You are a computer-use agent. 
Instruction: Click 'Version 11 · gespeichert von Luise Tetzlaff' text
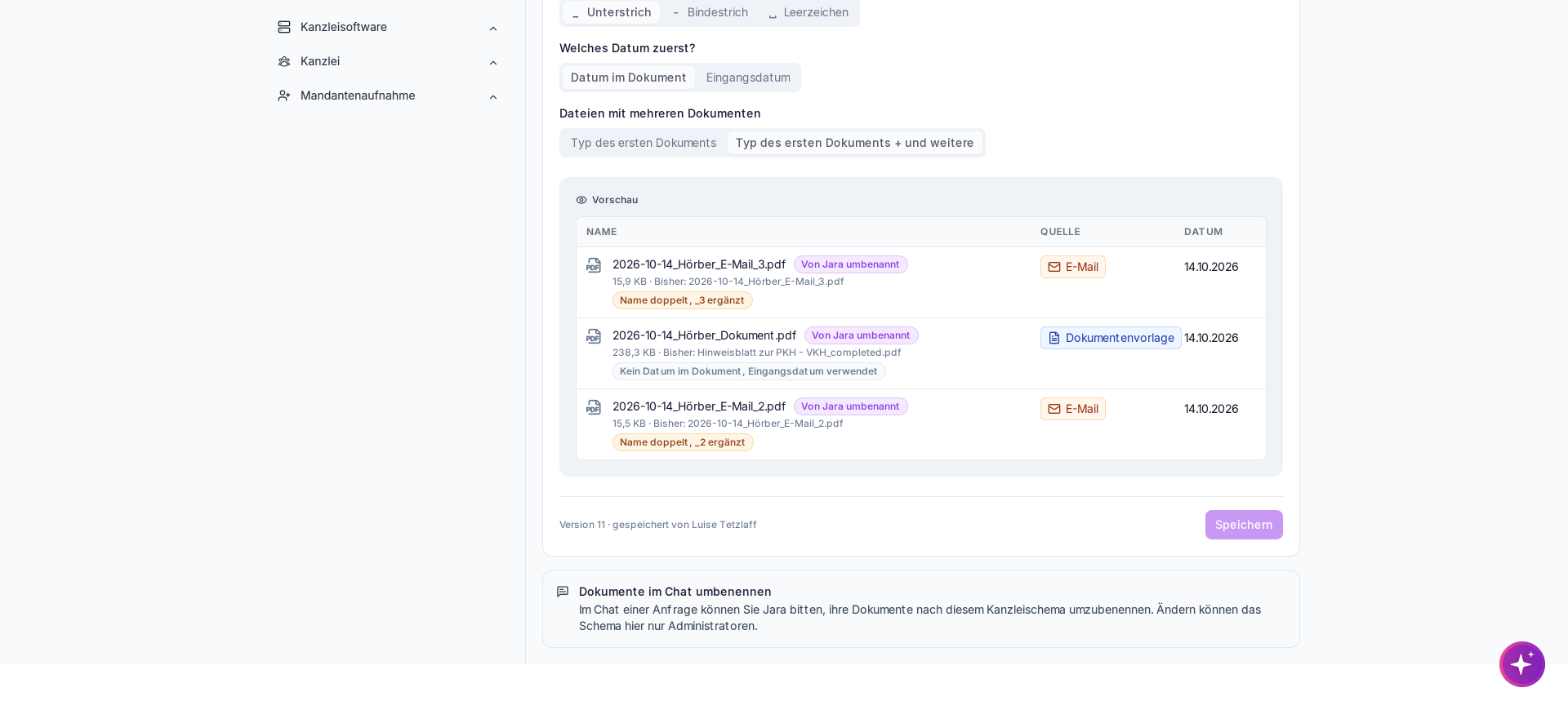point(658,525)
